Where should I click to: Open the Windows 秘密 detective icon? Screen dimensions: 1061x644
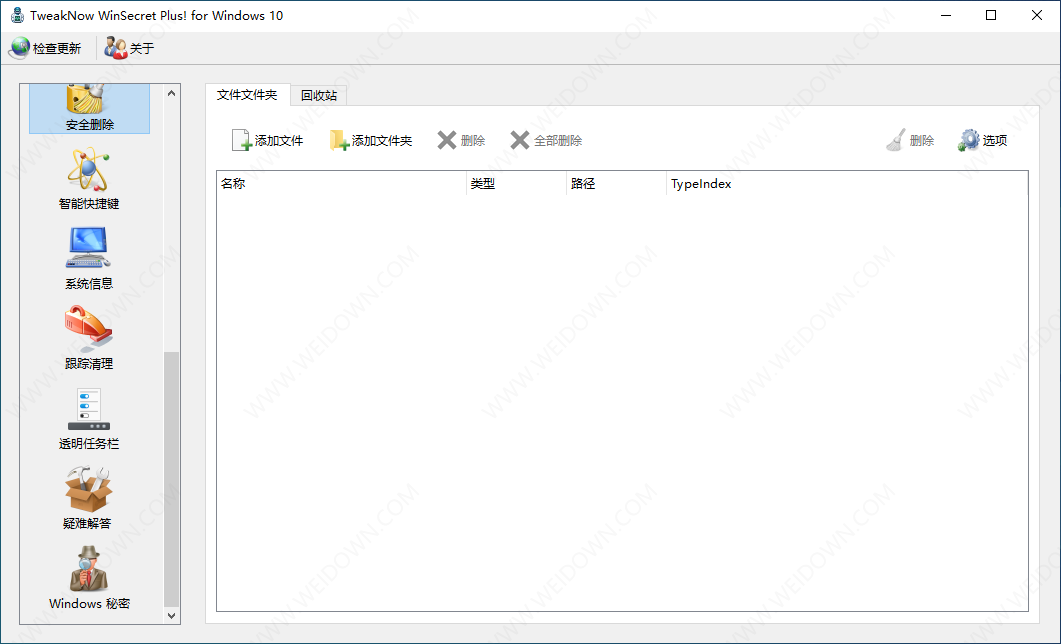point(89,578)
